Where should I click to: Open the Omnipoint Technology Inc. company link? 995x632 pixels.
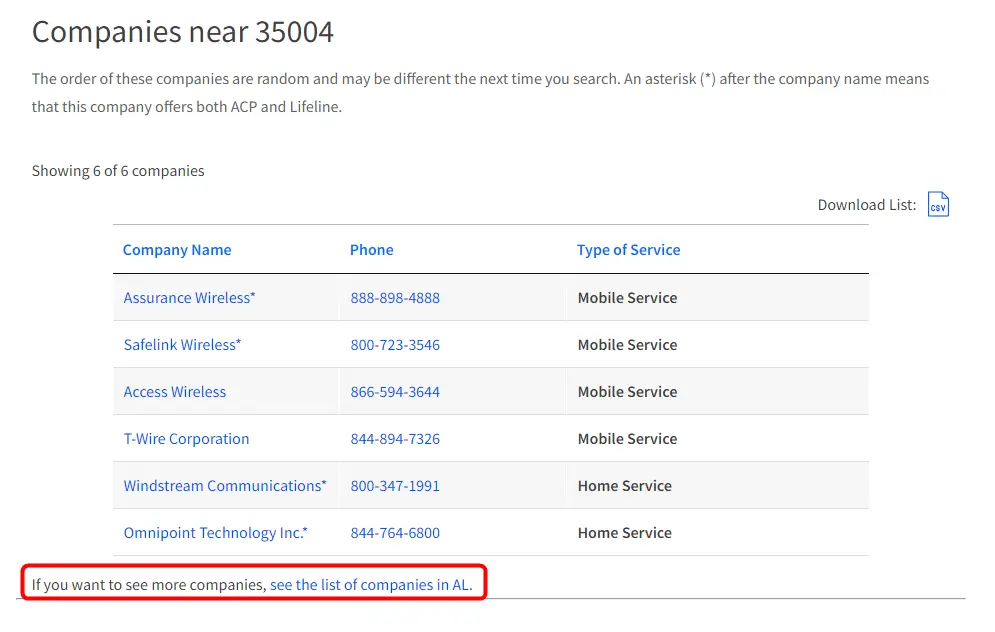[215, 532]
